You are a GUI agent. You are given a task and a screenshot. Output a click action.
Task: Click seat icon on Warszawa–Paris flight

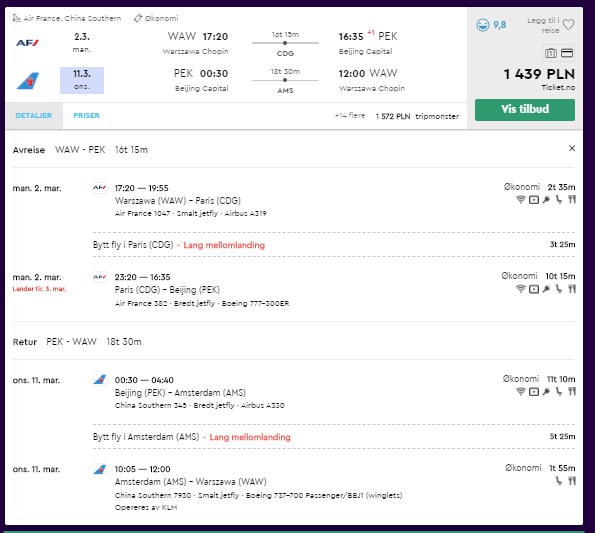click(559, 200)
